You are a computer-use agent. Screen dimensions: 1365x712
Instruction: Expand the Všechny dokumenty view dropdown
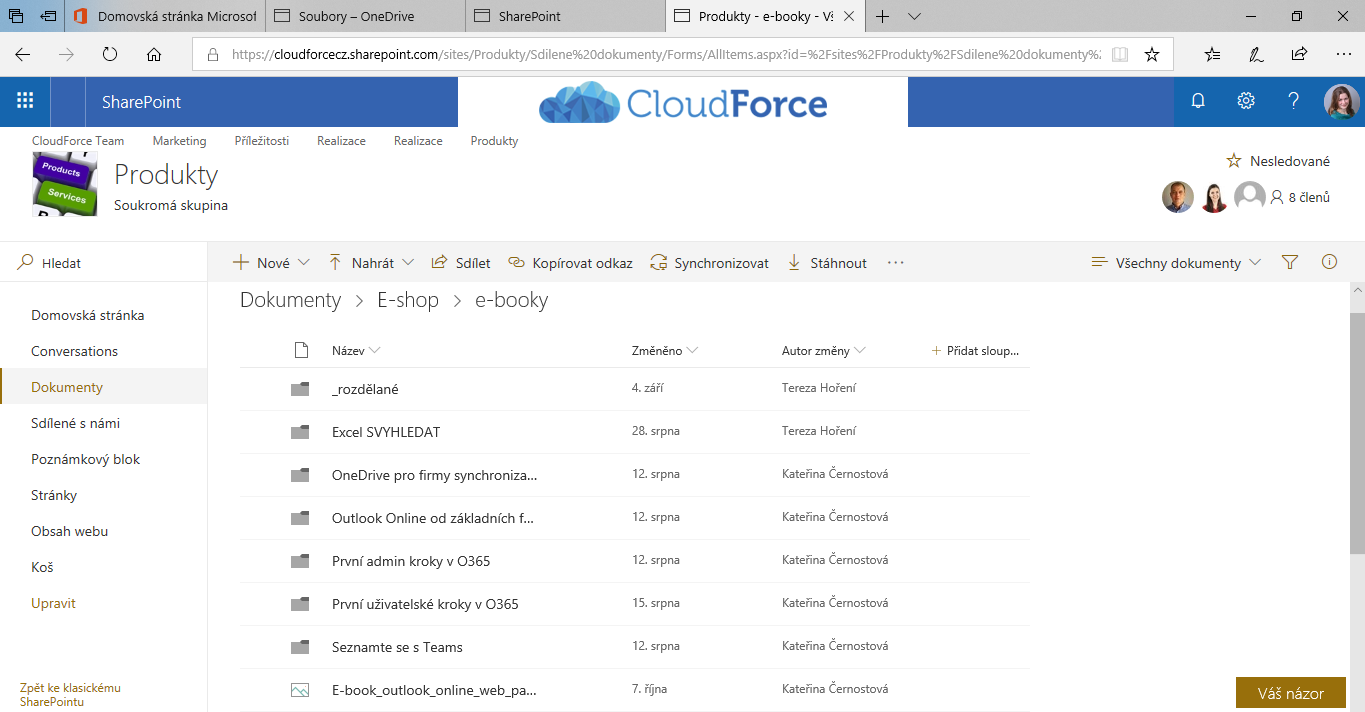(1176, 263)
